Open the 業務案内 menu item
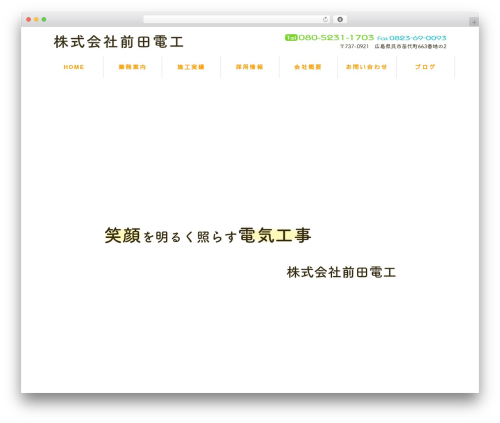500x423 pixels. tap(132, 67)
